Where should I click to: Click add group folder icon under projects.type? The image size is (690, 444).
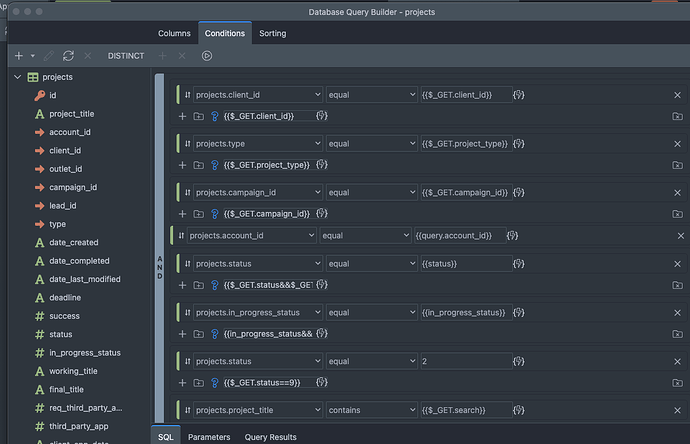pos(198,165)
